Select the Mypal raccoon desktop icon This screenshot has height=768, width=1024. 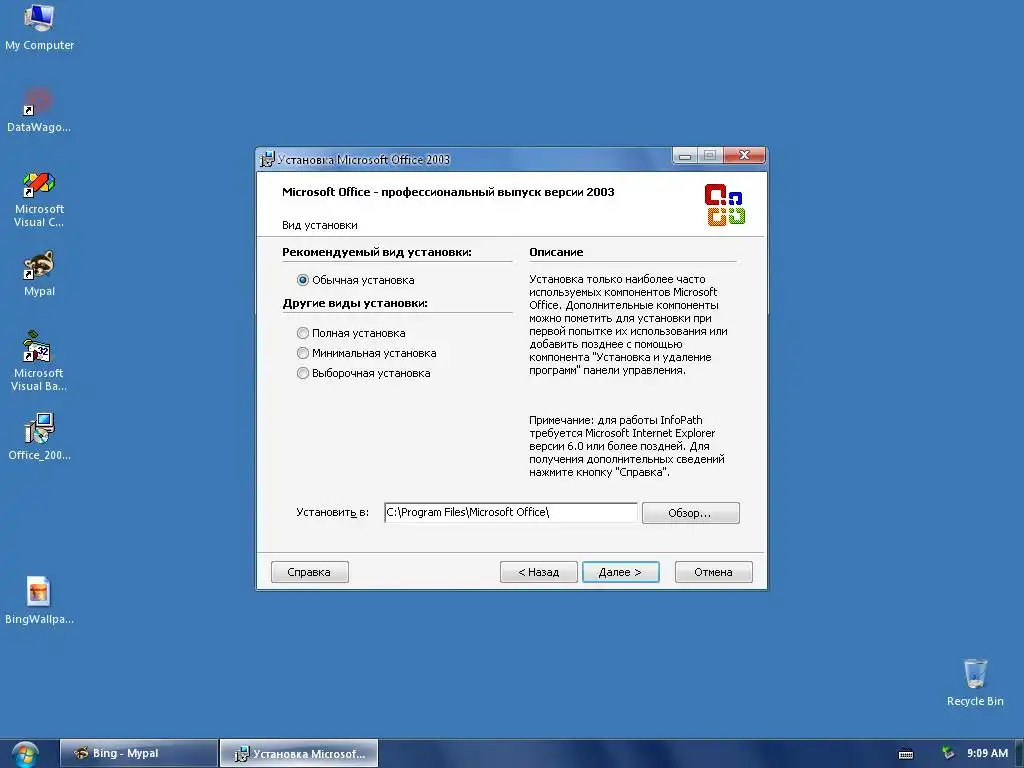[39, 274]
